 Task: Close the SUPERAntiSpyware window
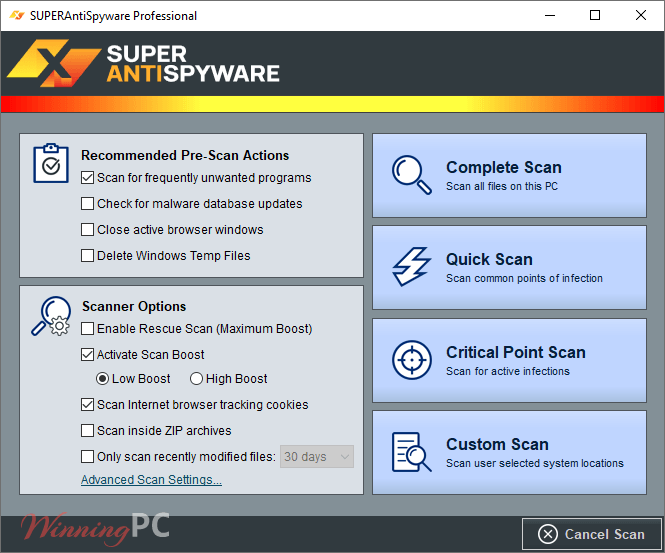point(641,16)
